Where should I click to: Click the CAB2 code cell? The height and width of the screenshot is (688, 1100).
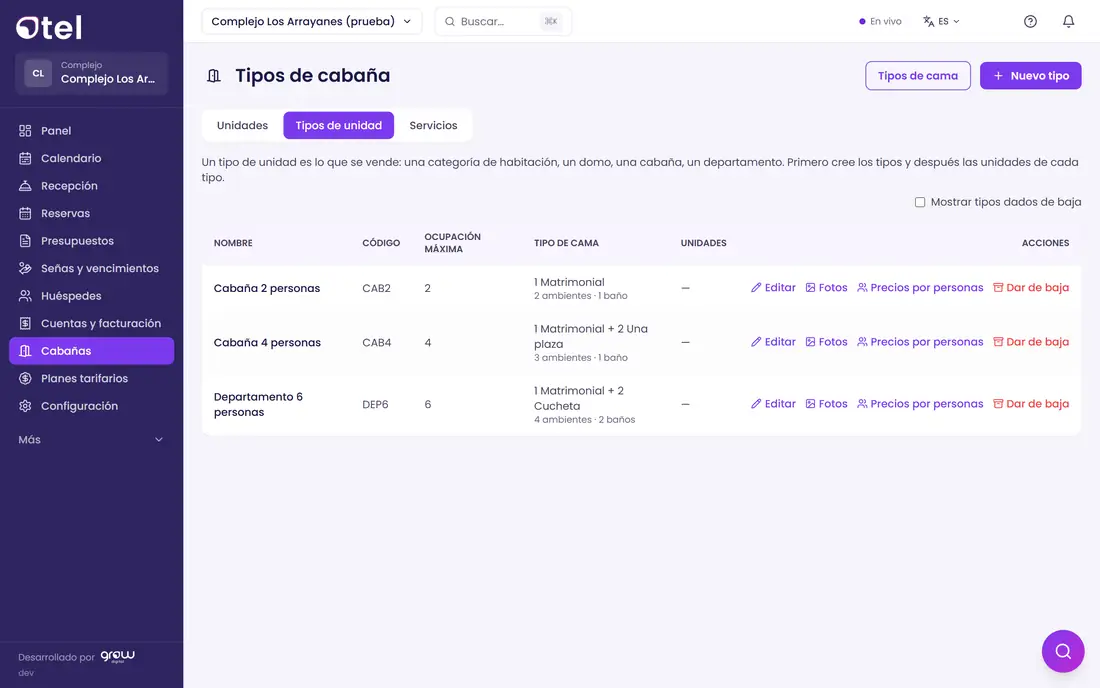376,288
